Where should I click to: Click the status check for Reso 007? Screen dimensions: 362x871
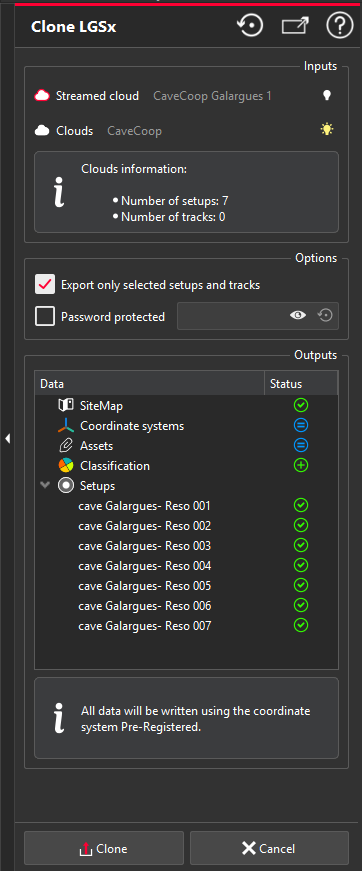(x=301, y=625)
